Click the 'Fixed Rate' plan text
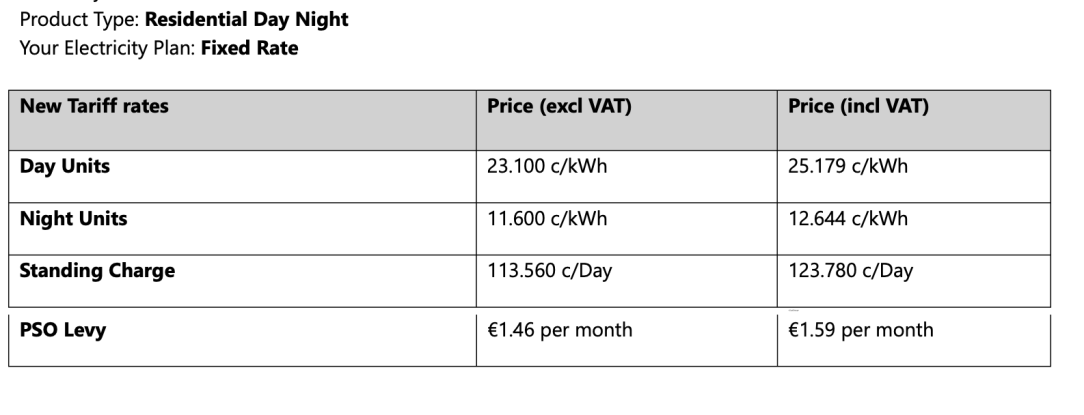Viewport: 1084px width, 415px height. (250, 48)
